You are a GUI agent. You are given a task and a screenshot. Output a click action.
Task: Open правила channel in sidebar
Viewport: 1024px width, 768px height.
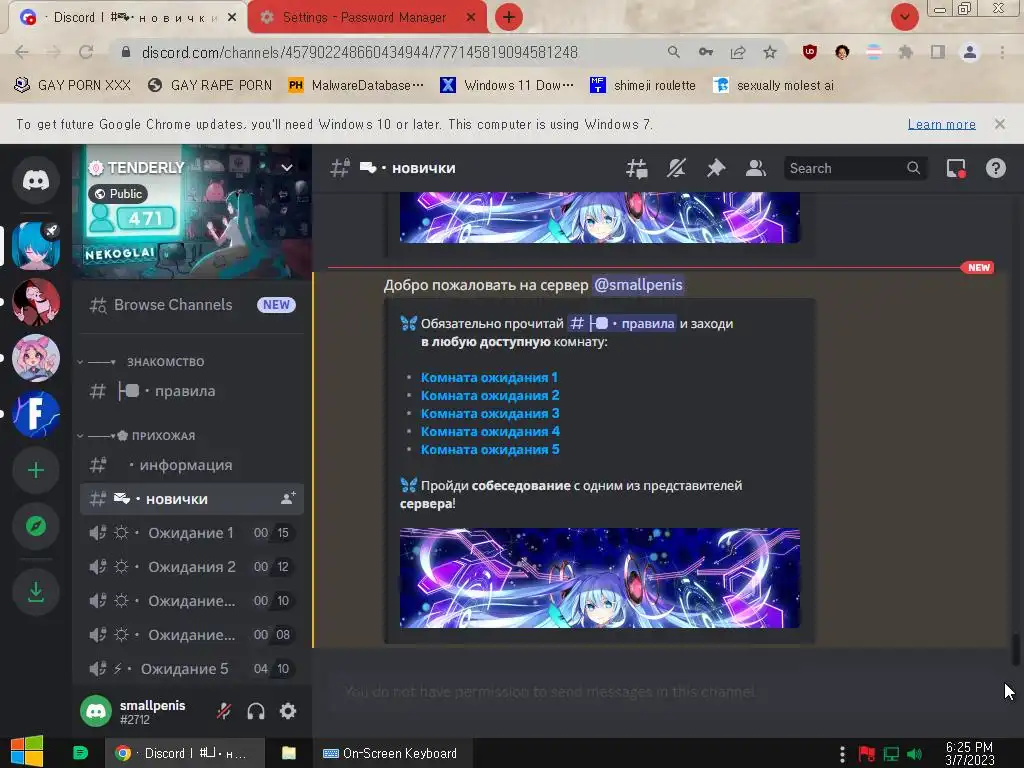click(192, 391)
